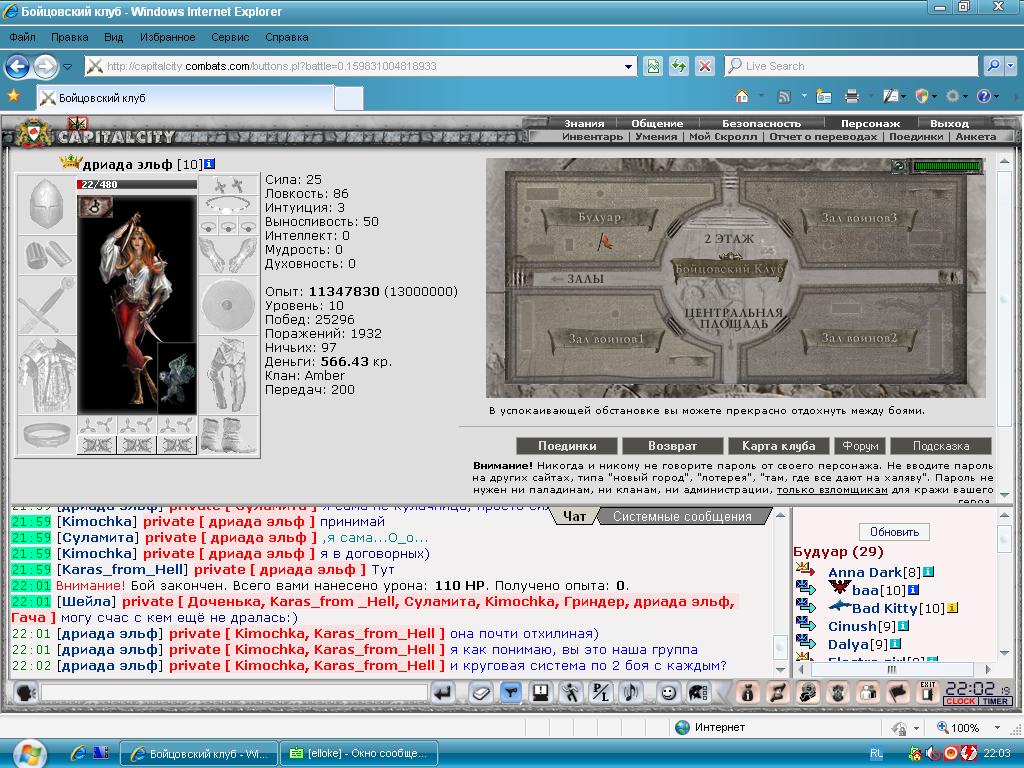This screenshot has height=768, width=1024.
Task: Open Live Search options dropdown arrow
Action: [1011, 66]
